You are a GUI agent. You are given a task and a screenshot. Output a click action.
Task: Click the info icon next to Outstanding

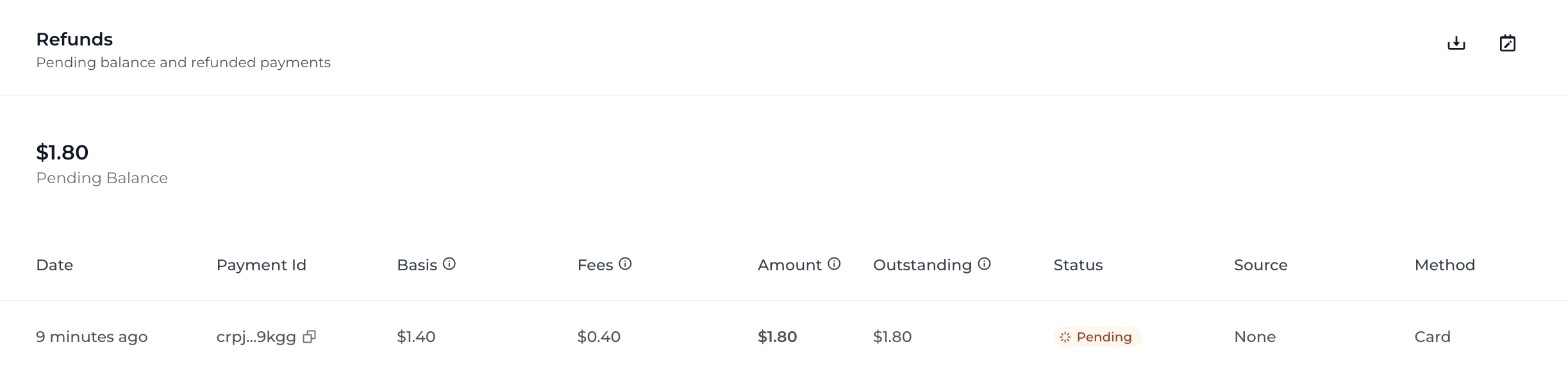pyautogui.click(x=984, y=263)
